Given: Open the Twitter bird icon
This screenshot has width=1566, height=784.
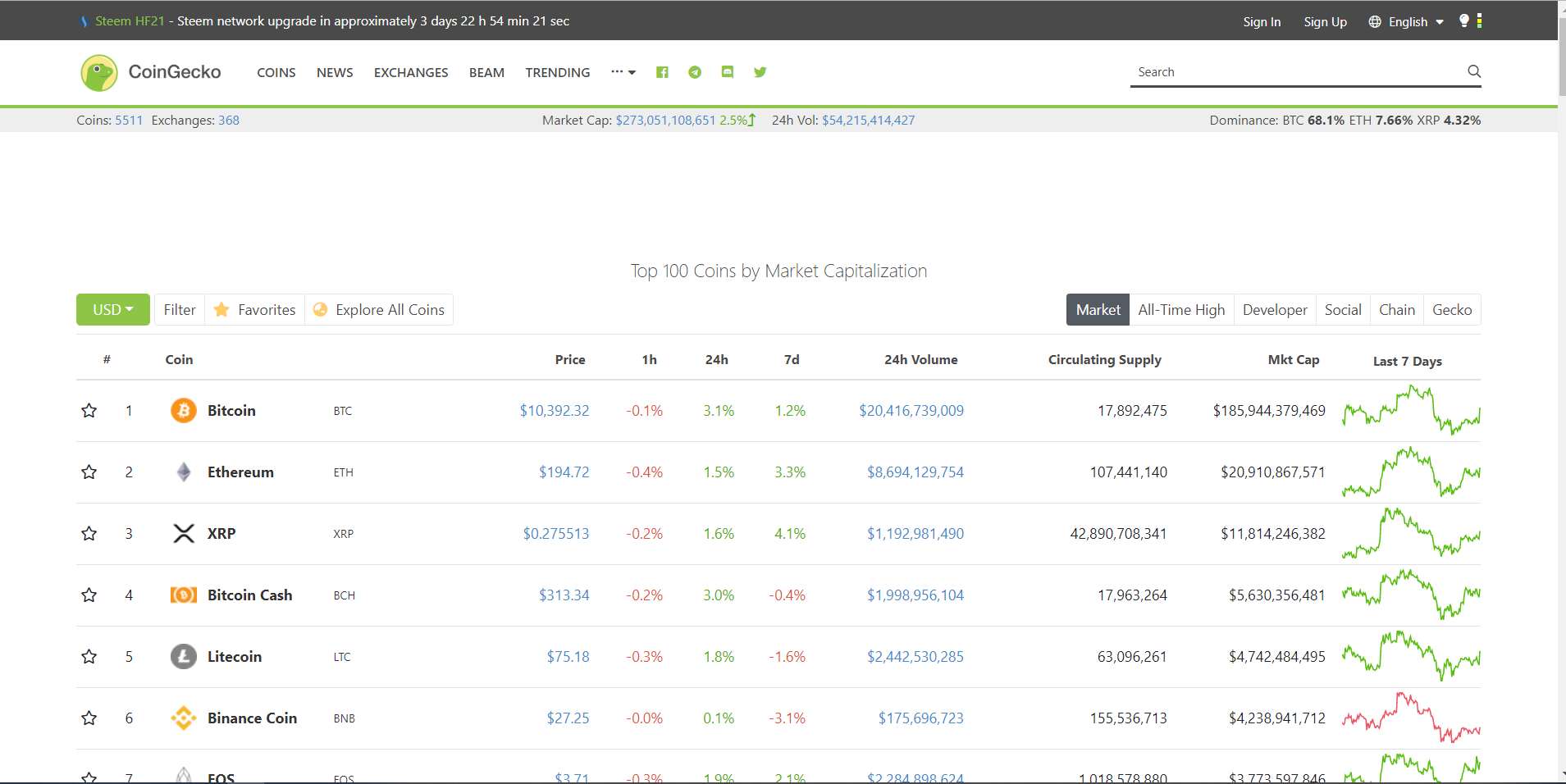Looking at the screenshot, I should [760, 72].
